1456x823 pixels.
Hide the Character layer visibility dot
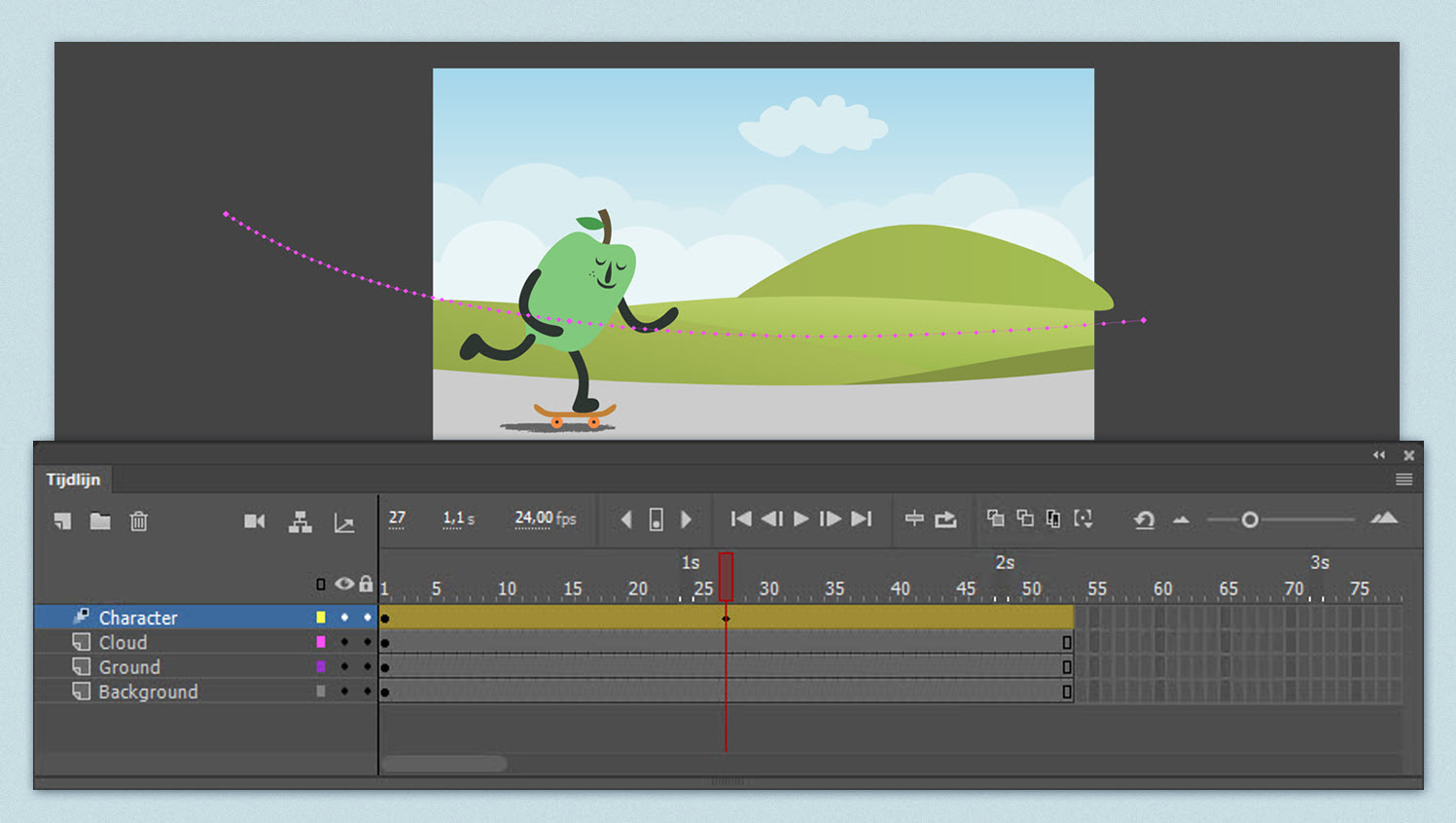344,617
